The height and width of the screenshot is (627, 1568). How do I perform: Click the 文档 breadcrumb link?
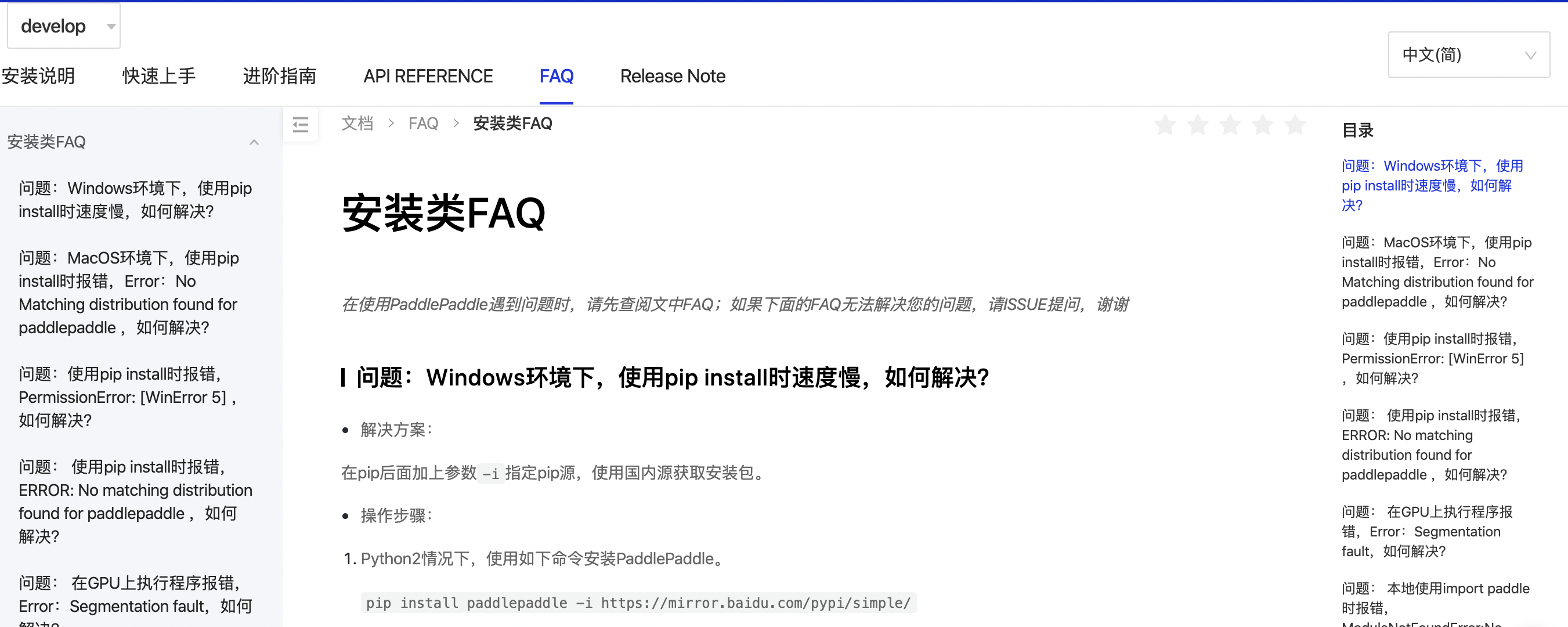(357, 124)
